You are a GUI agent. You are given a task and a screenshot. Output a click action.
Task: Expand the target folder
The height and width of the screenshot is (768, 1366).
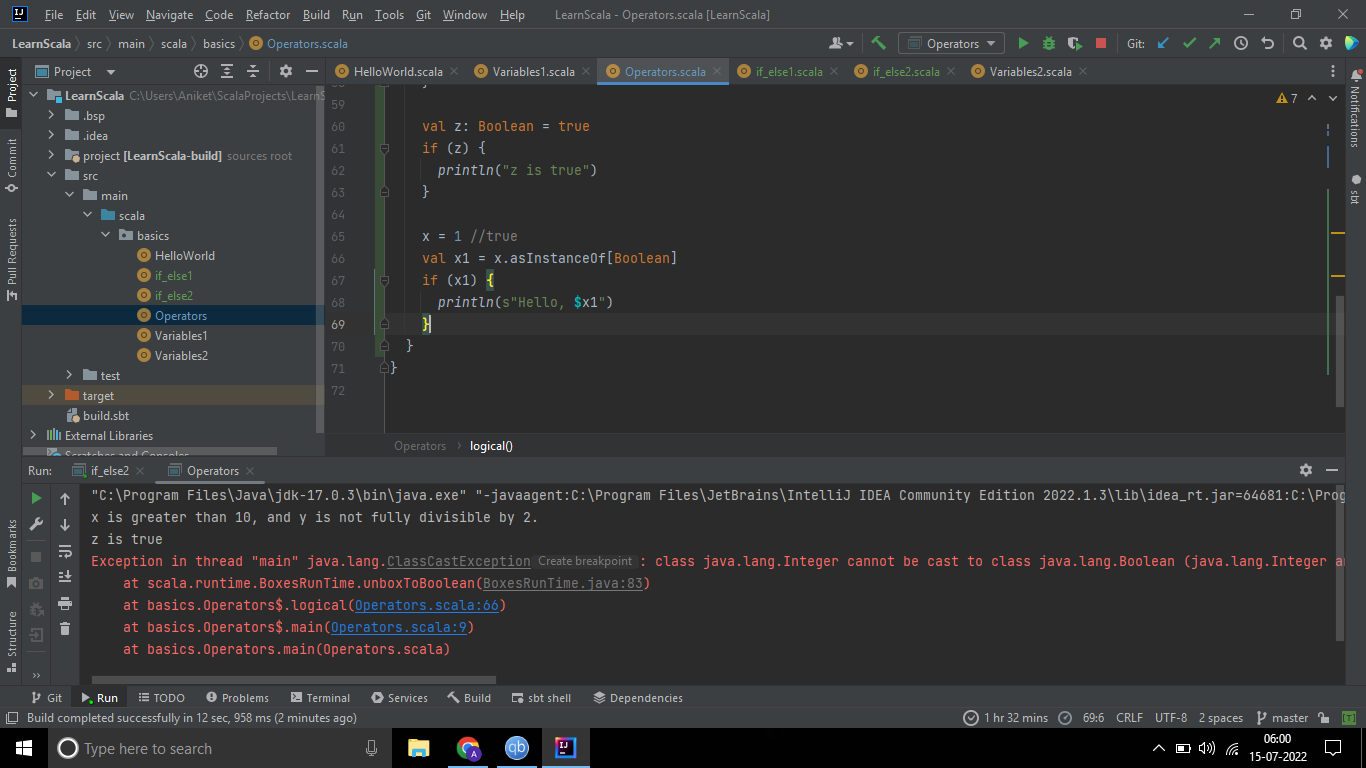click(51, 395)
